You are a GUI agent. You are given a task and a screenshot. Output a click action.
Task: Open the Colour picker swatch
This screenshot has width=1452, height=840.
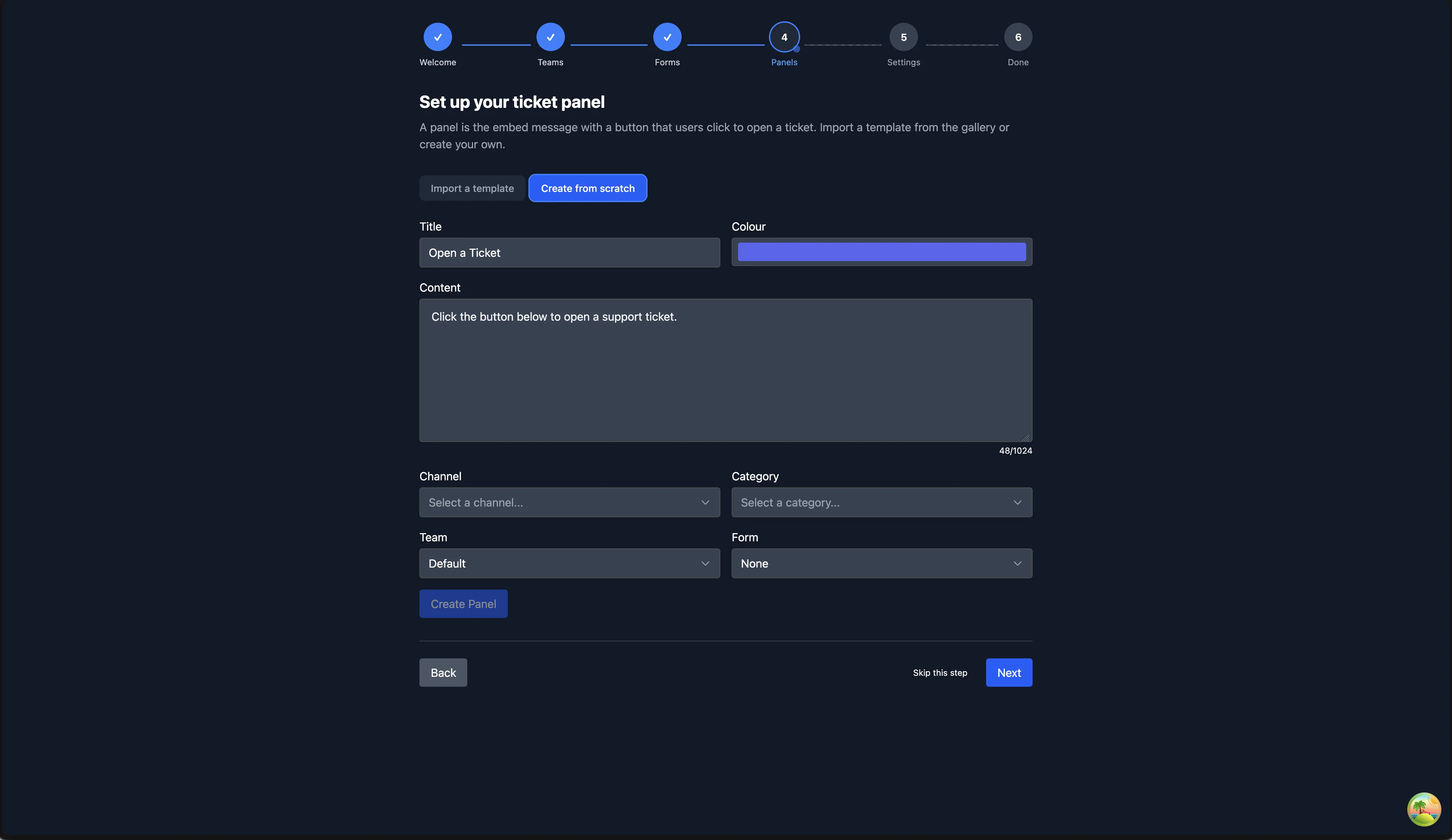tap(881, 252)
